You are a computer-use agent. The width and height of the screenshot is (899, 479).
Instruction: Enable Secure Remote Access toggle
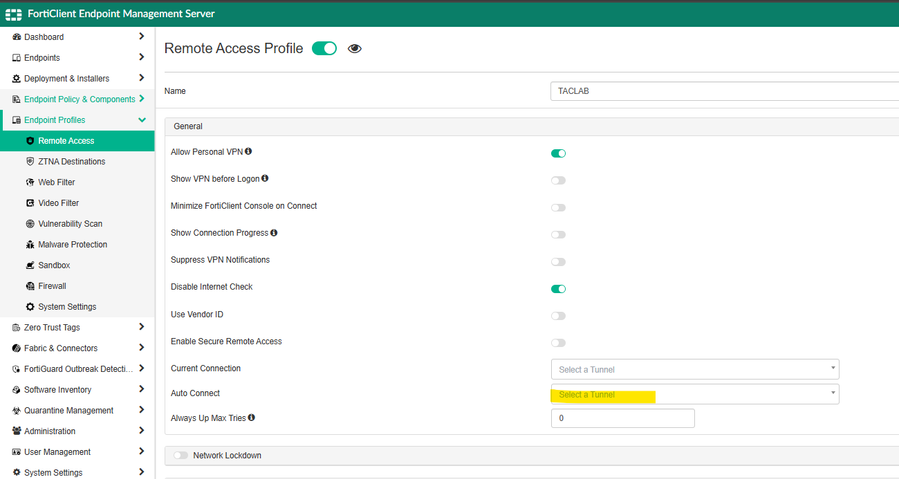click(x=558, y=343)
